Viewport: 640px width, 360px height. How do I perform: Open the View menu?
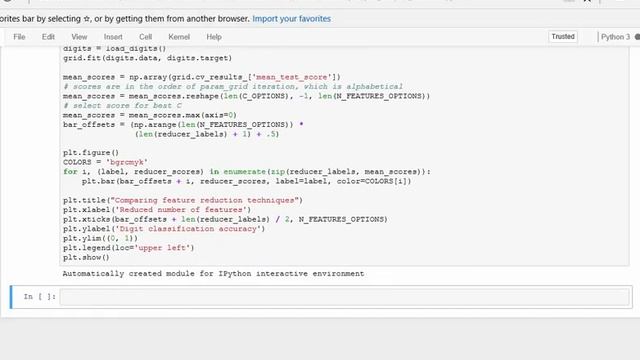point(79,37)
